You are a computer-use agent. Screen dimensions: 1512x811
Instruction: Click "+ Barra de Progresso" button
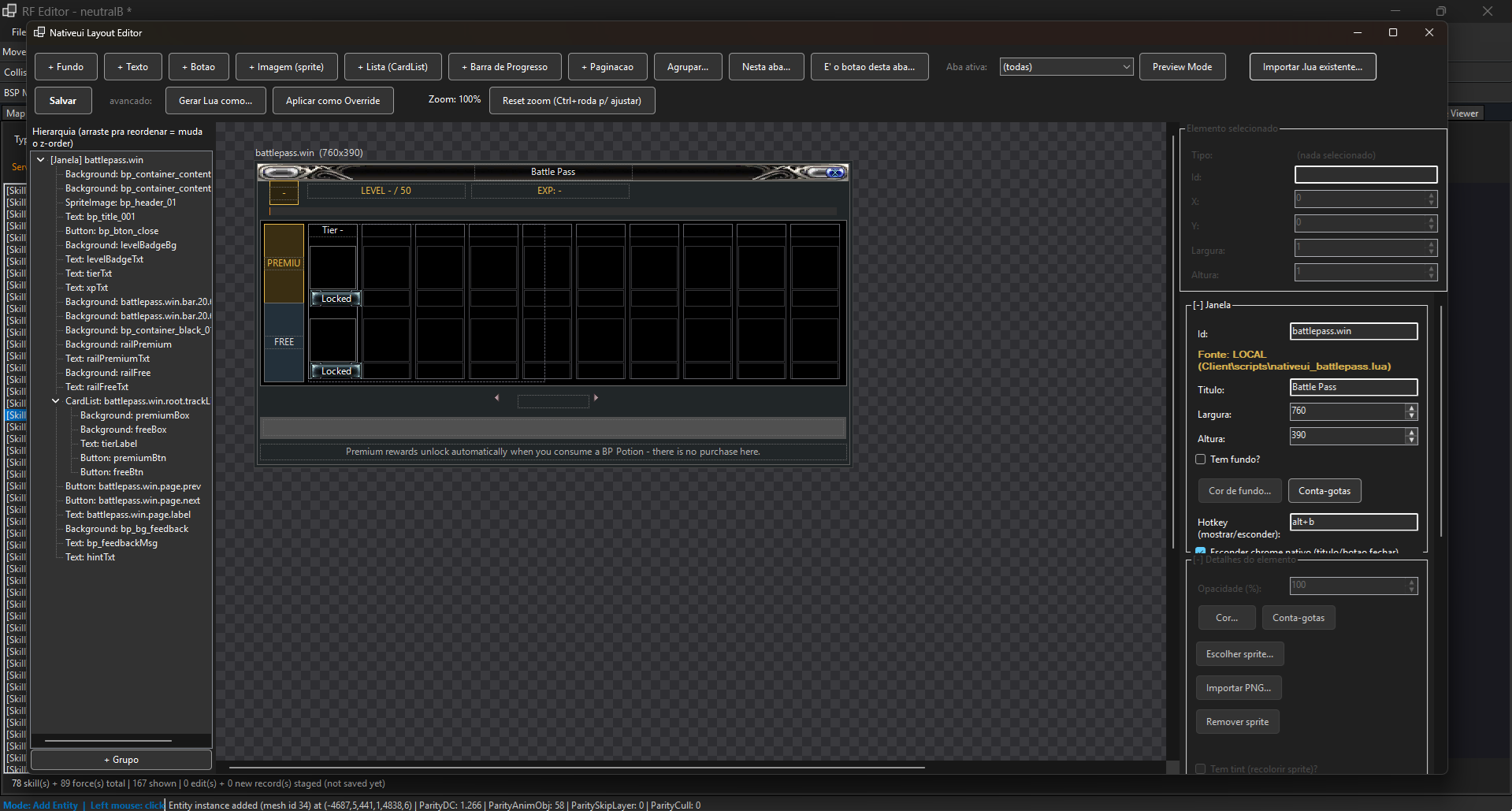tap(504, 67)
